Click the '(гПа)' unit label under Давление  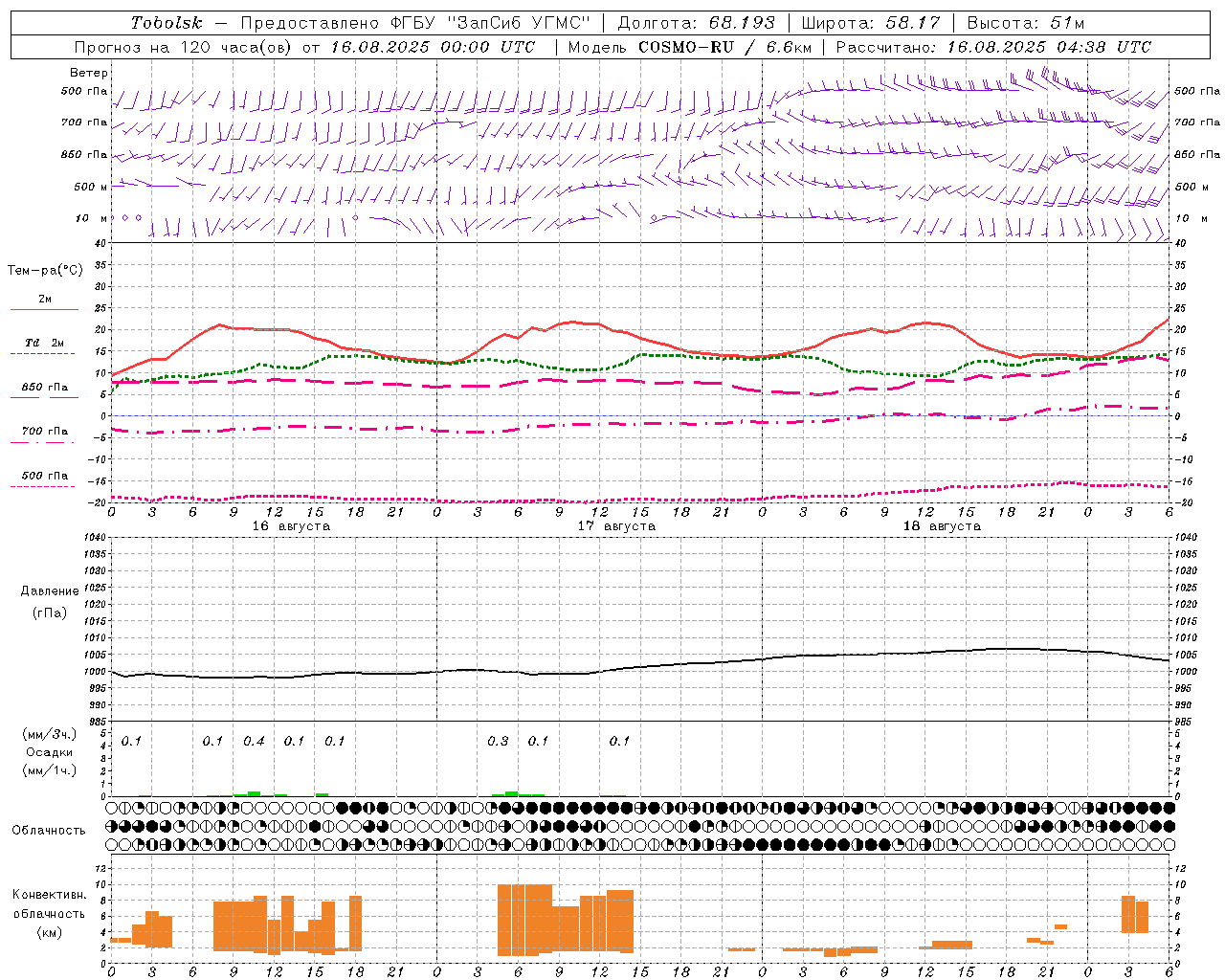50,613
